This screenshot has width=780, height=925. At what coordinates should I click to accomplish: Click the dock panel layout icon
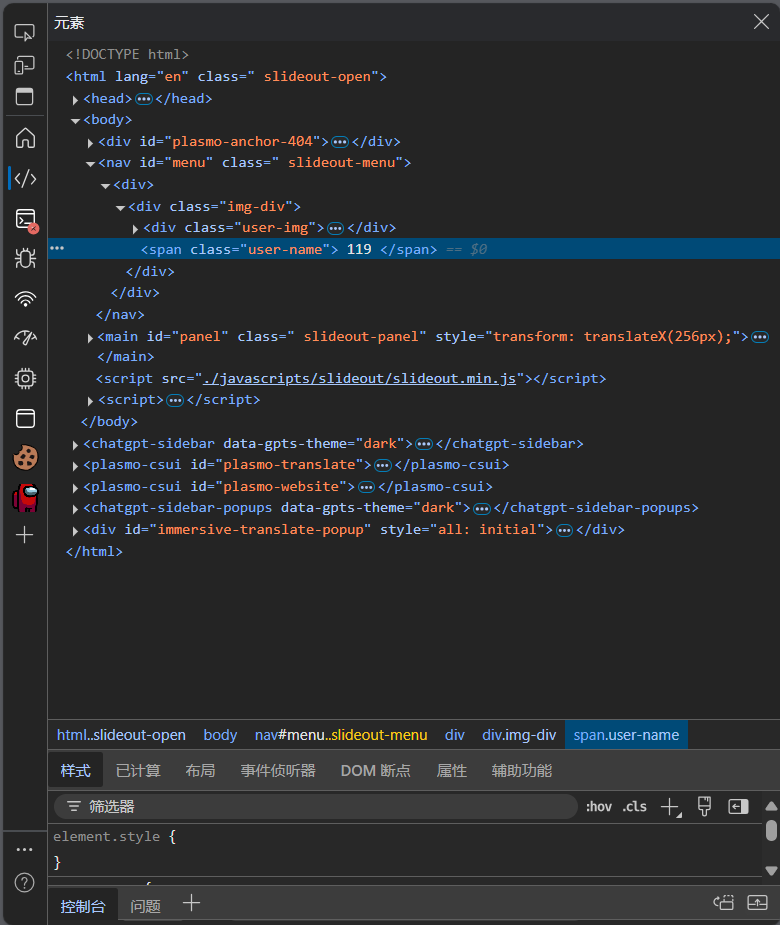pos(24,96)
